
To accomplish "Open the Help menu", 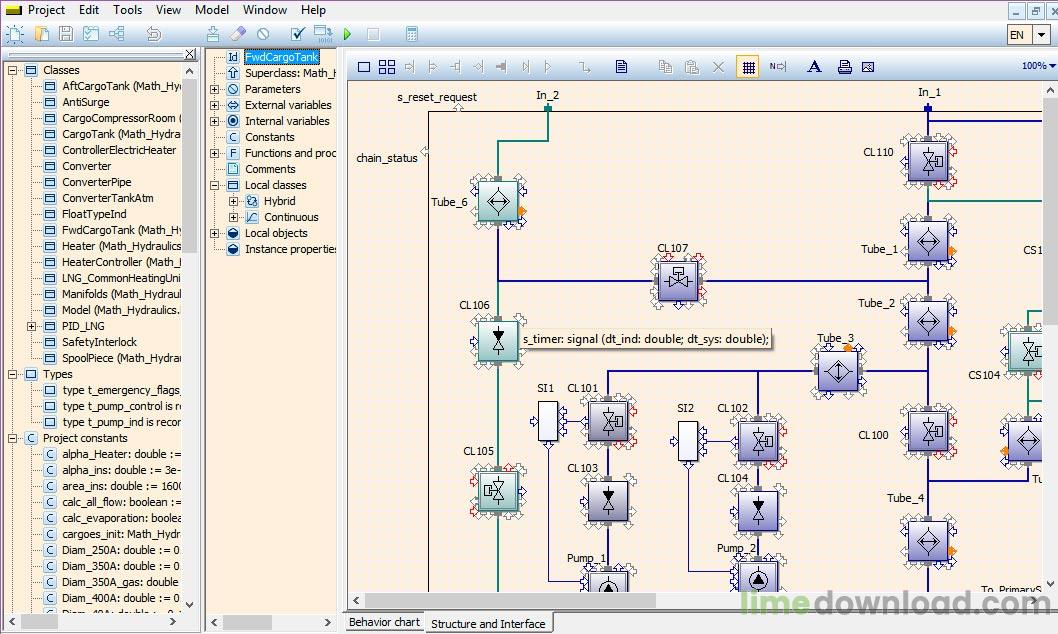I will pos(313,10).
